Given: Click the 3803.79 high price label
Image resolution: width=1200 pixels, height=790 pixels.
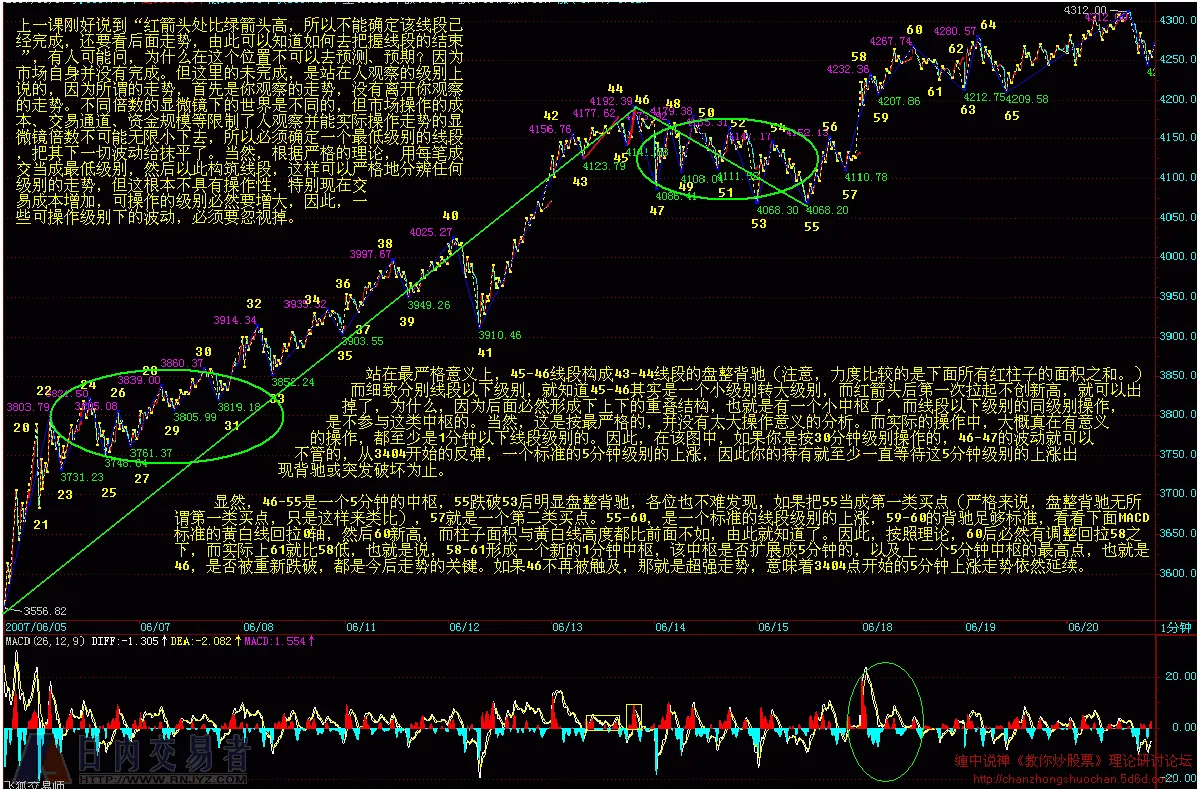Looking at the screenshot, I should point(28,407).
